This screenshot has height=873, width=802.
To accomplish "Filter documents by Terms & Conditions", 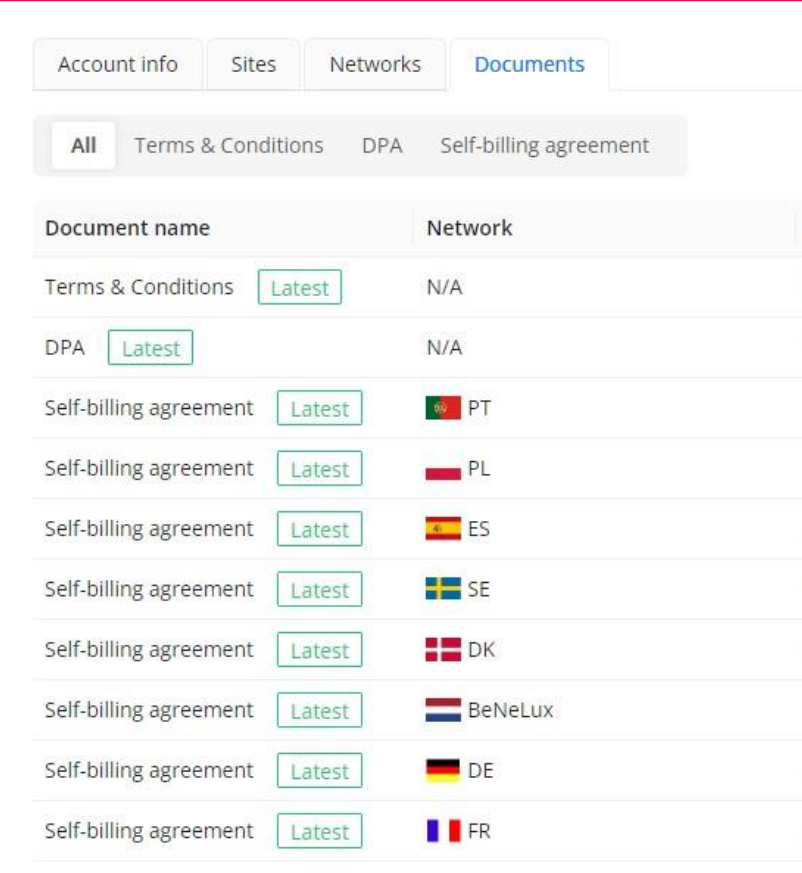I will coord(229,146).
